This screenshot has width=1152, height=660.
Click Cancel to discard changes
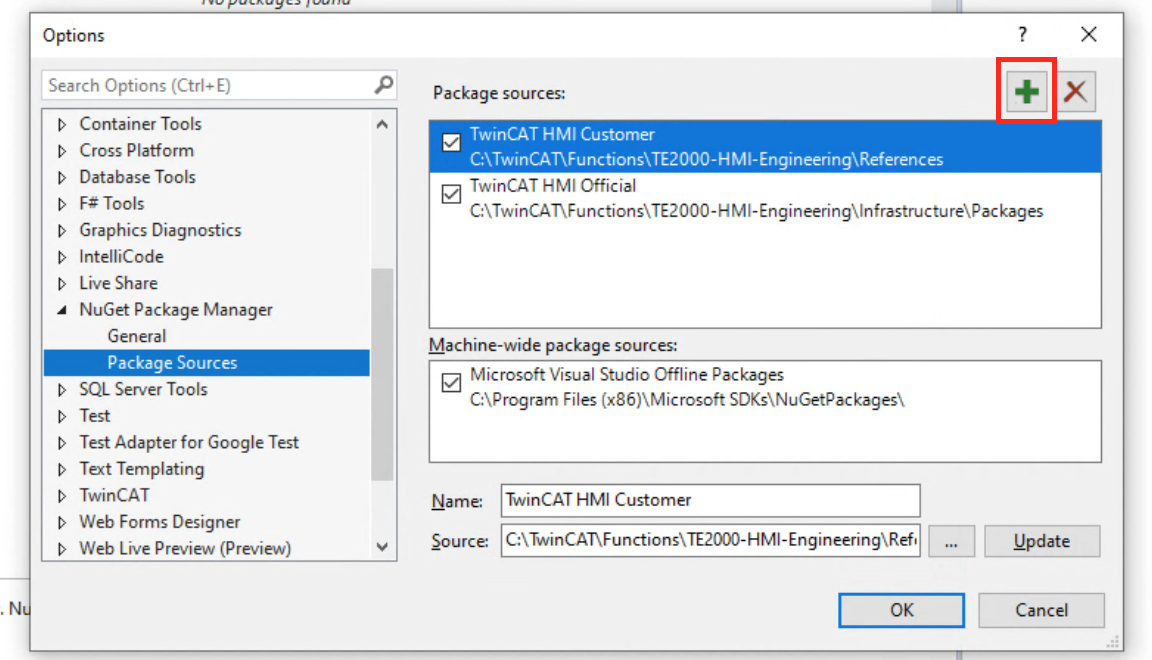1041,610
